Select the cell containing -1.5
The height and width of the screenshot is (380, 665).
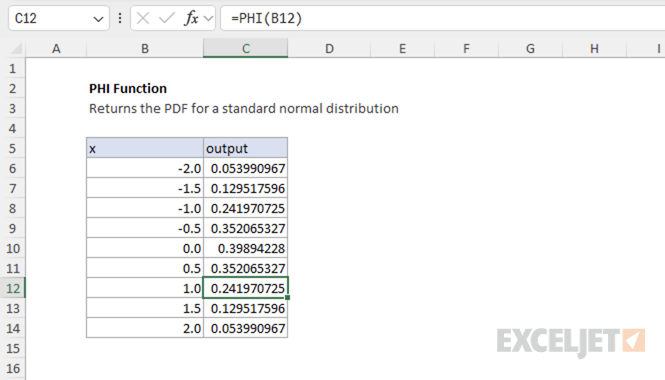[x=145, y=188]
